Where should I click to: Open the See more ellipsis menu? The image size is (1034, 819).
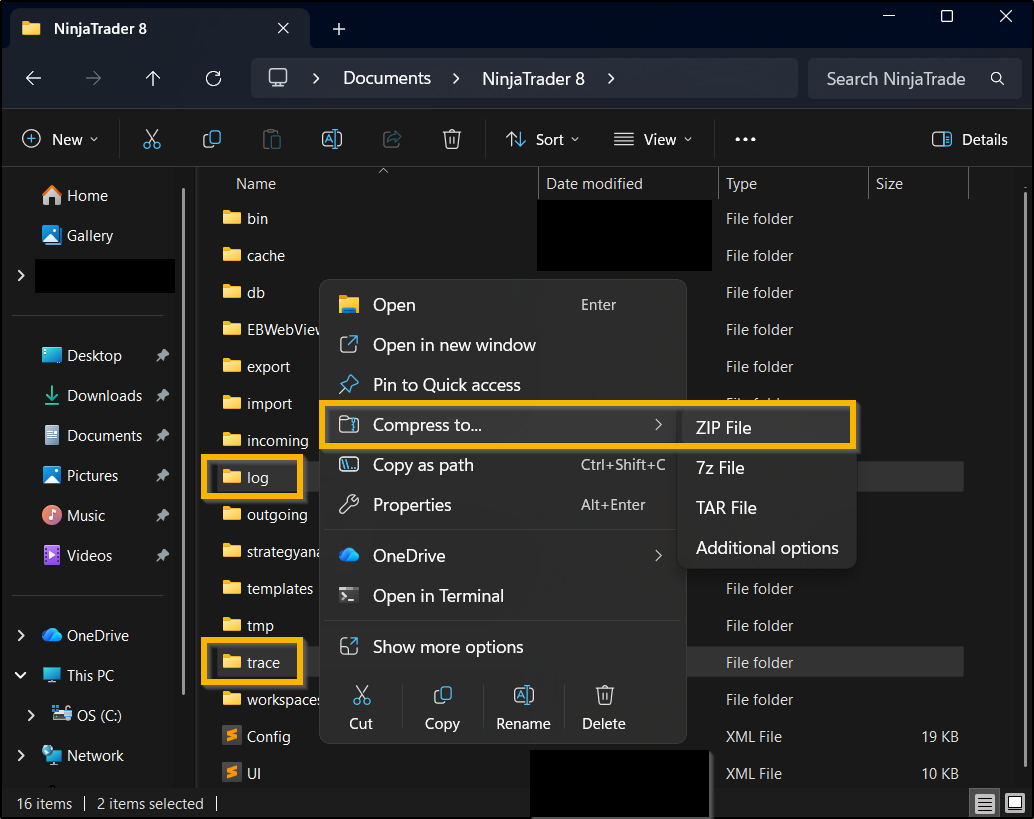pos(745,139)
